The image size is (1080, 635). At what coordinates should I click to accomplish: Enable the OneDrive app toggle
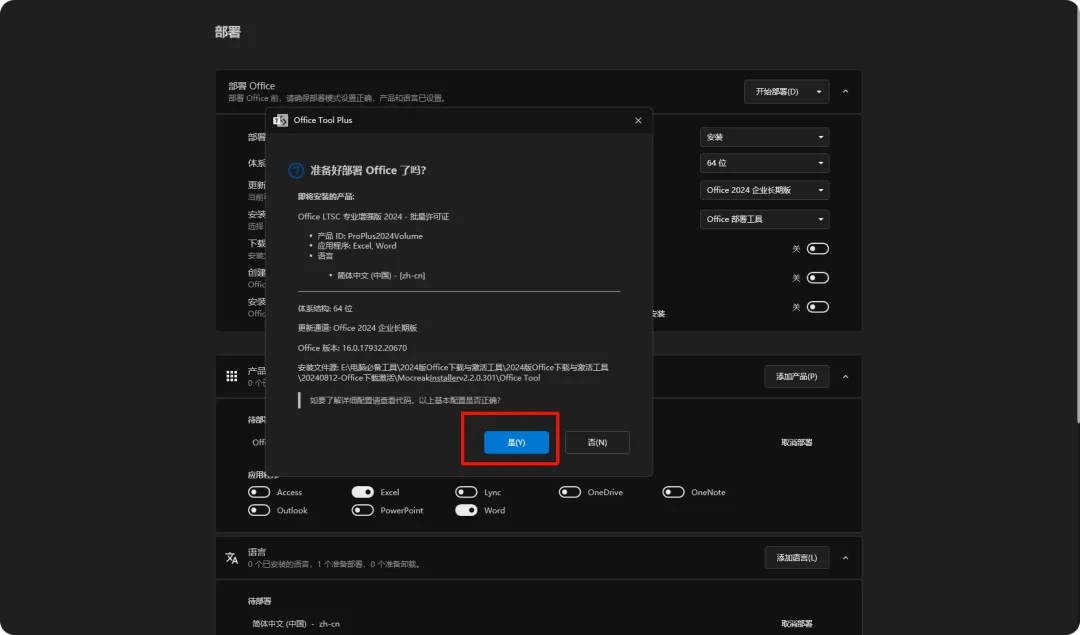(x=570, y=492)
